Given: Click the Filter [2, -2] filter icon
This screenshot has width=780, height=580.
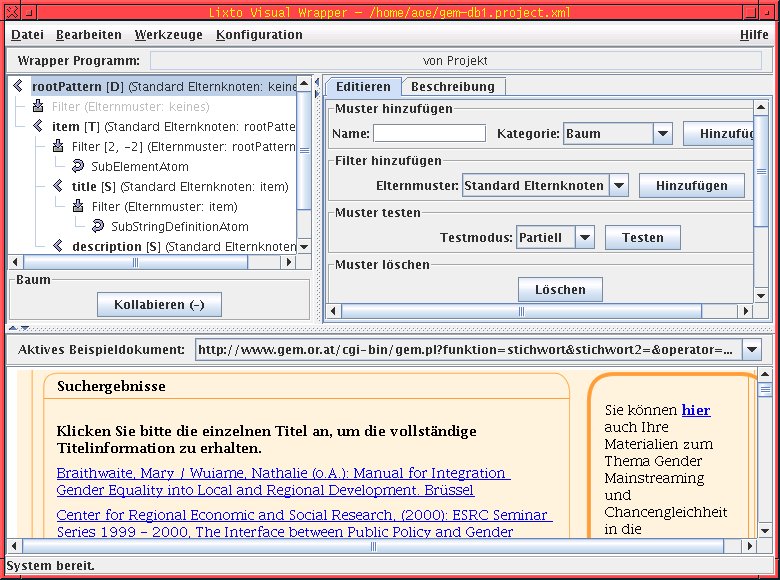Looking at the screenshot, I should coord(58,147).
